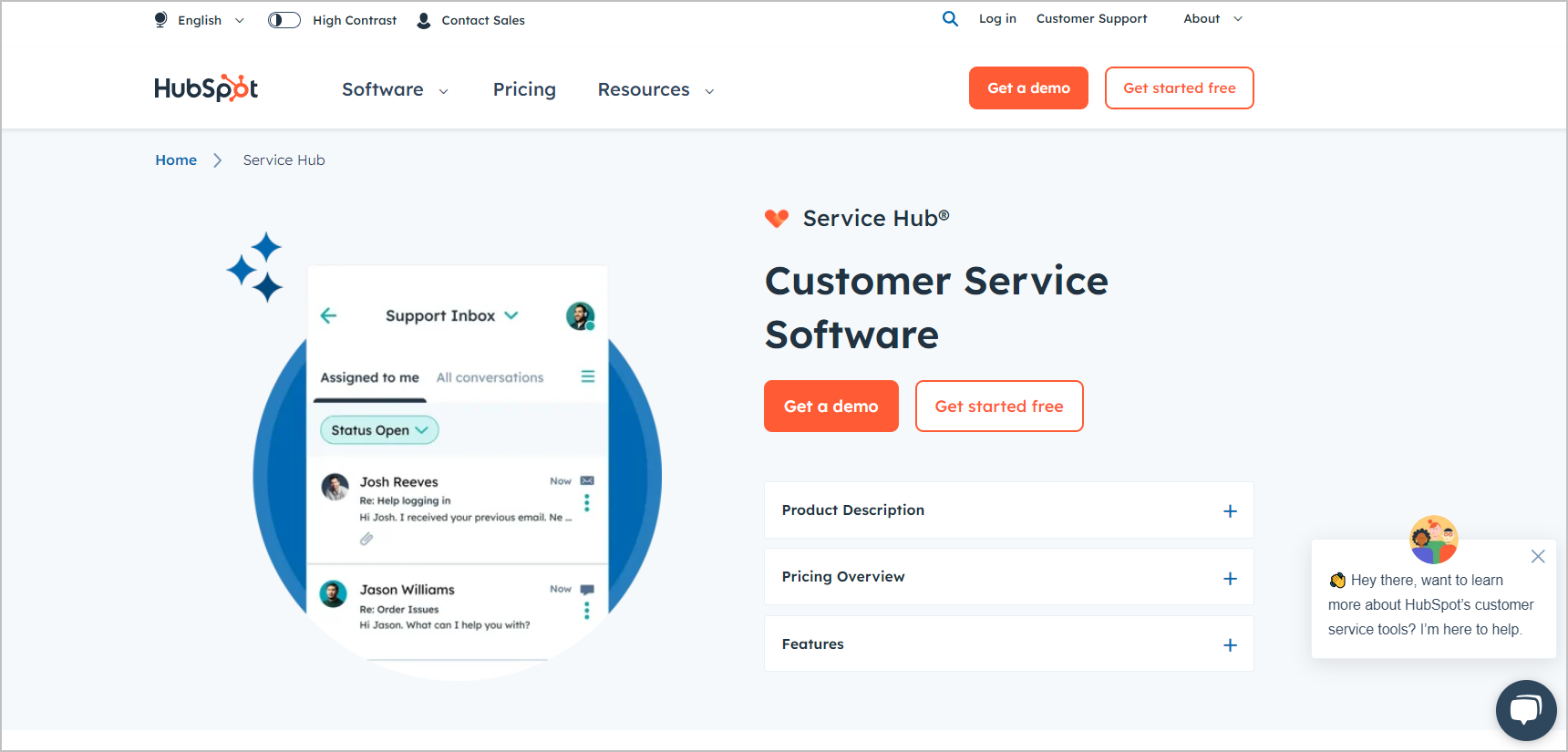
Task: Open the search magnifier icon
Action: point(950,18)
